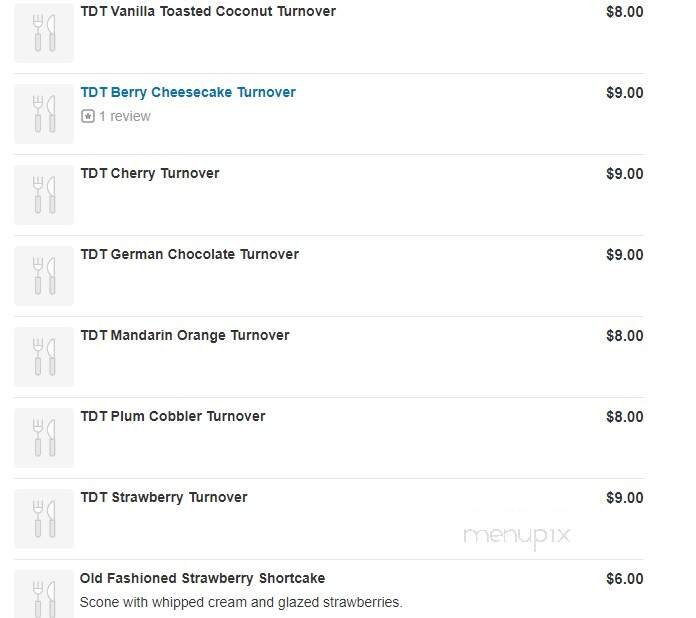The image size is (696, 618).
Task: Select TDT Cherry Turnover item name
Action: tap(150, 173)
